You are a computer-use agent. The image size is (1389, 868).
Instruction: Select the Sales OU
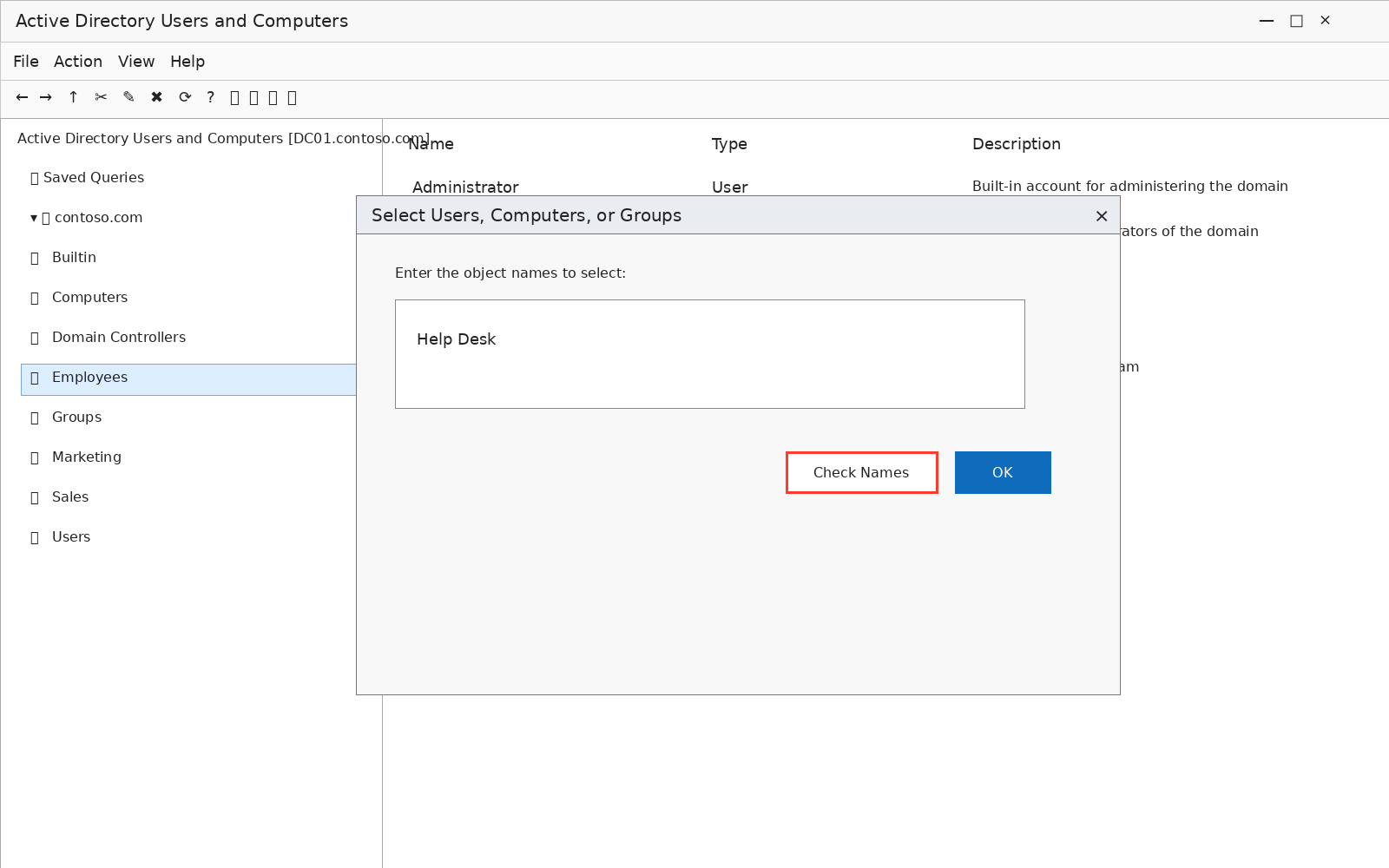point(70,497)
